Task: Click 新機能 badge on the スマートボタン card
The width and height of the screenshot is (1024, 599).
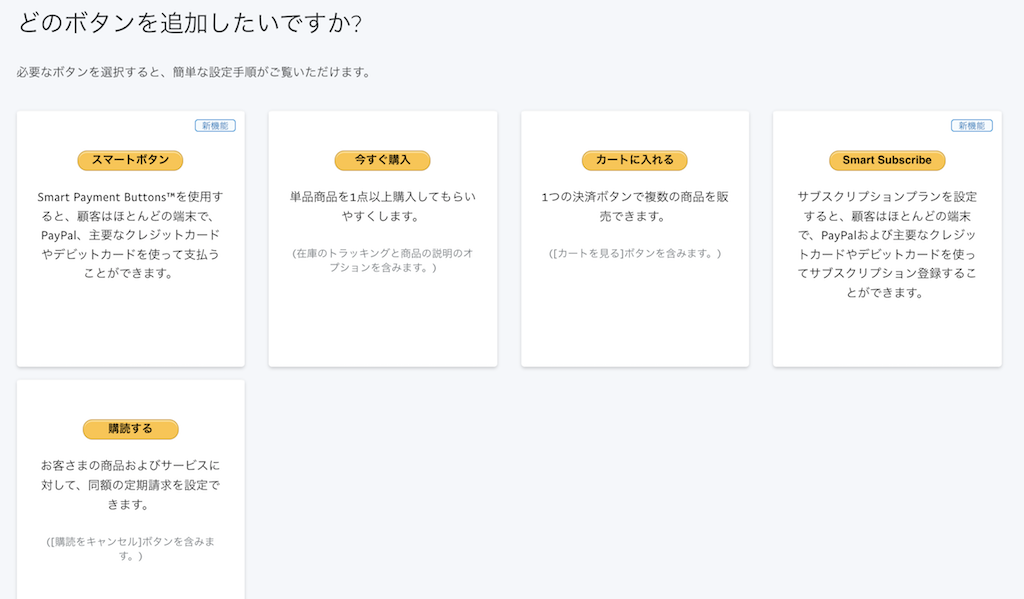Action: 215,126
